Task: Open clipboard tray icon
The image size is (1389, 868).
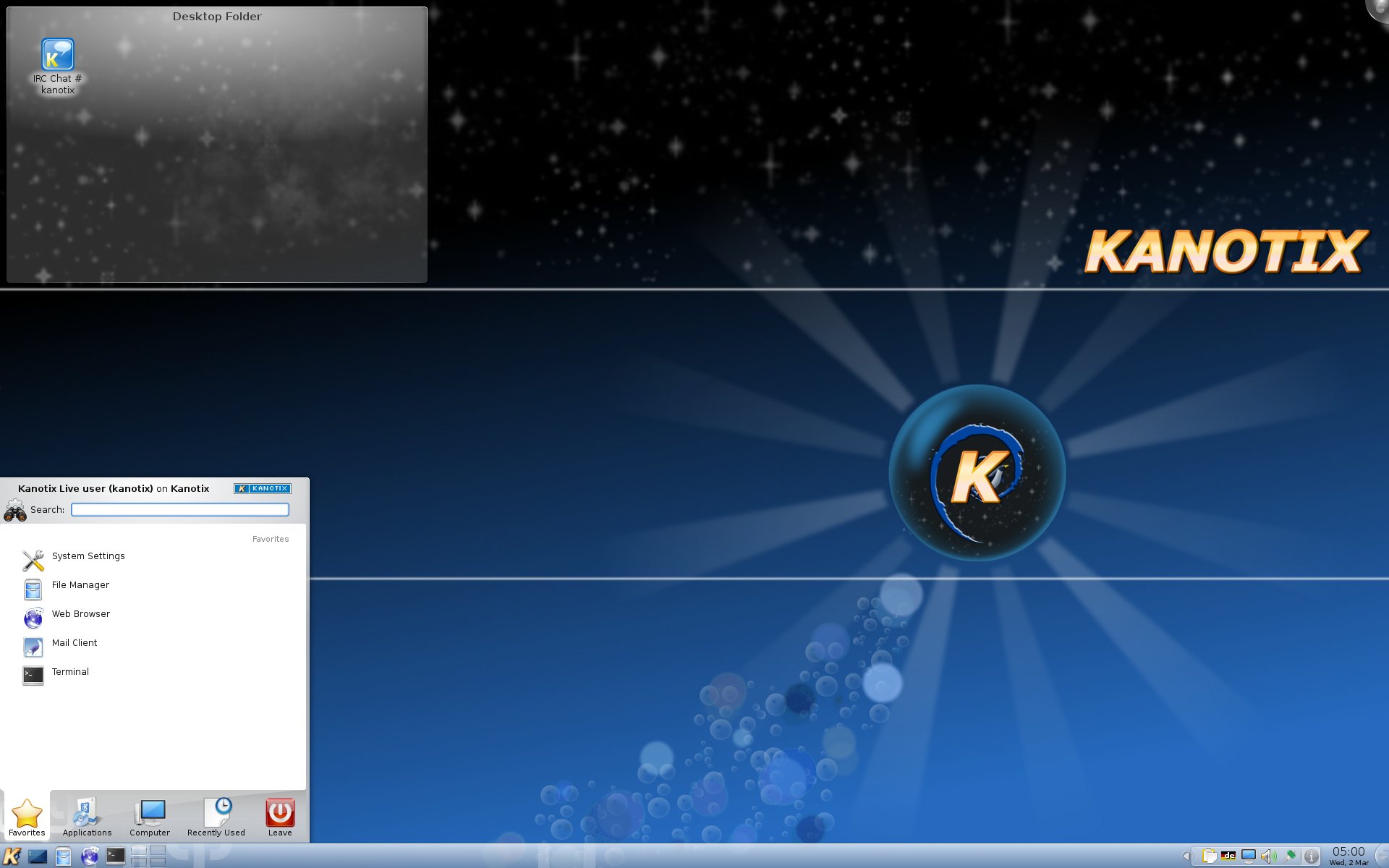Action: tap(1209, 856)
